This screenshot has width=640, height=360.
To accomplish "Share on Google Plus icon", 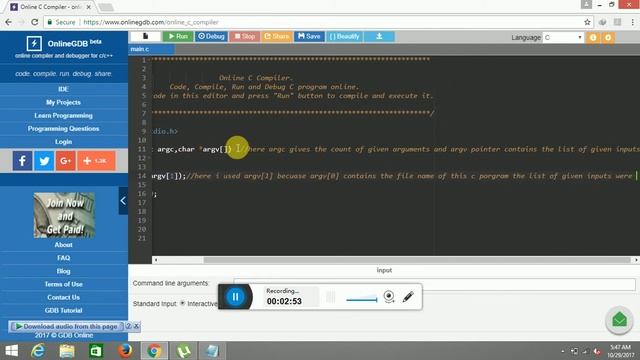I will point(66,160).
